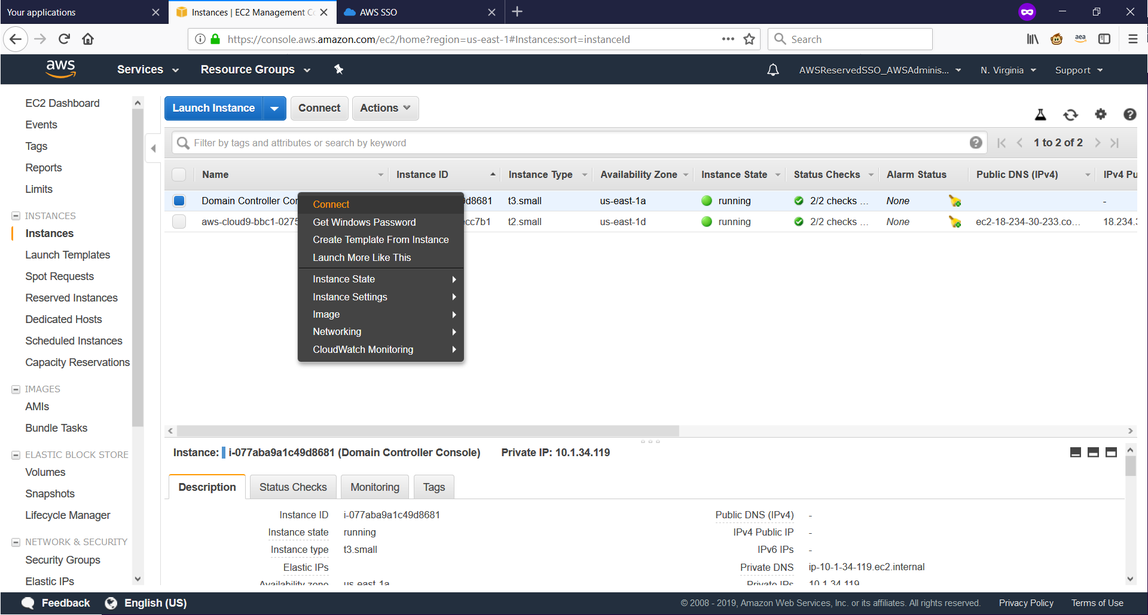Image resolution: width=1148 pixels, height=615 pixels.
Task: Switch to the Monitoring tab
Action: 375,487
